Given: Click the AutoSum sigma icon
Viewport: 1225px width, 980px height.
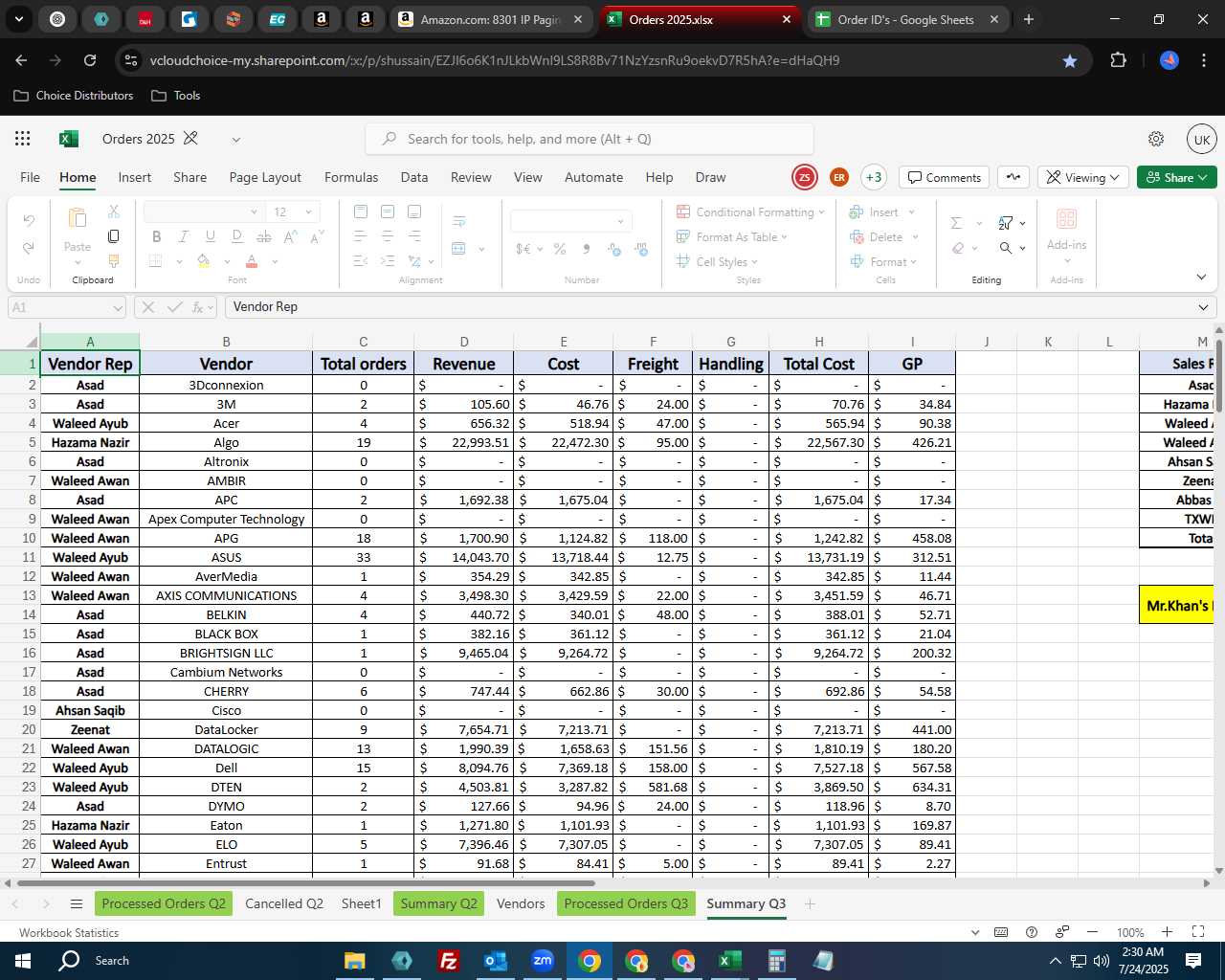Looking at the screenshot, I should (956, 223).
